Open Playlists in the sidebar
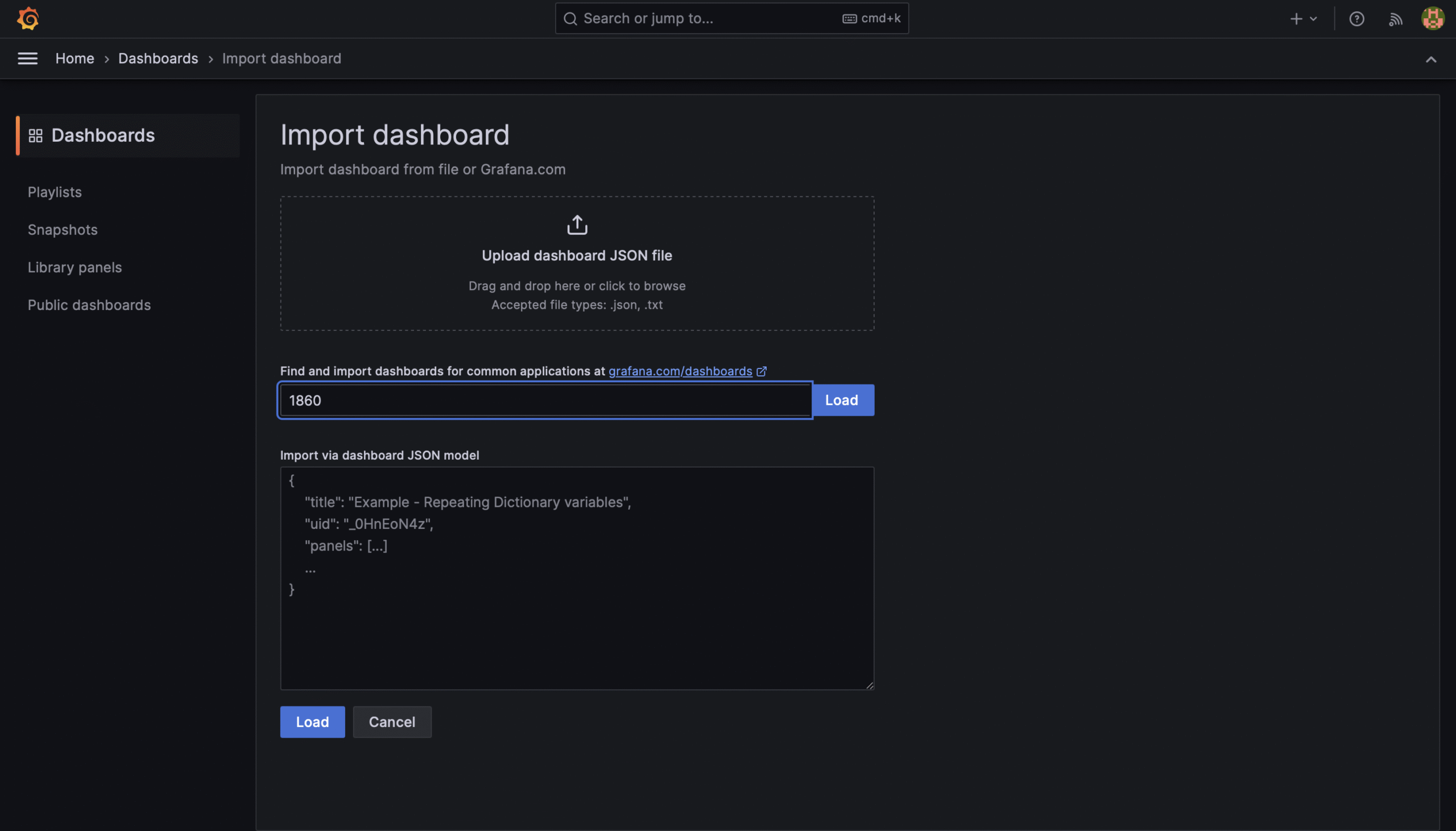 click(x=55, y=192)
